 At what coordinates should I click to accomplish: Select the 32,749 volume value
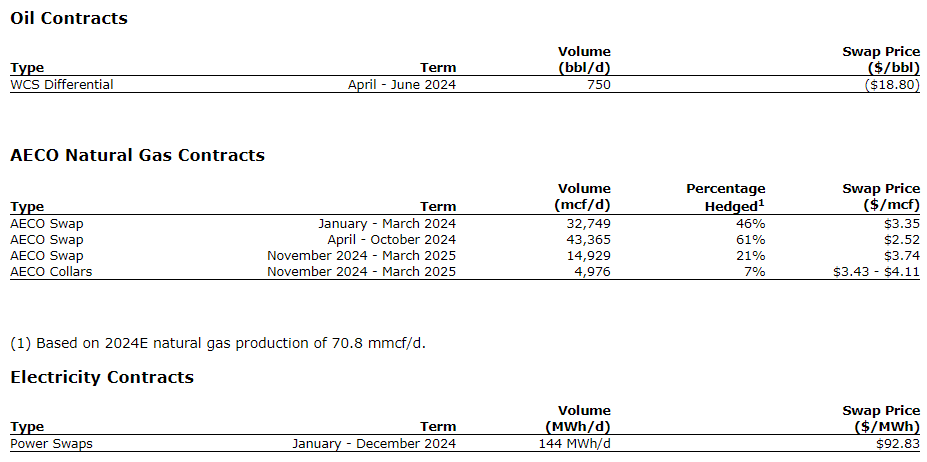click(x=588, y=224)
